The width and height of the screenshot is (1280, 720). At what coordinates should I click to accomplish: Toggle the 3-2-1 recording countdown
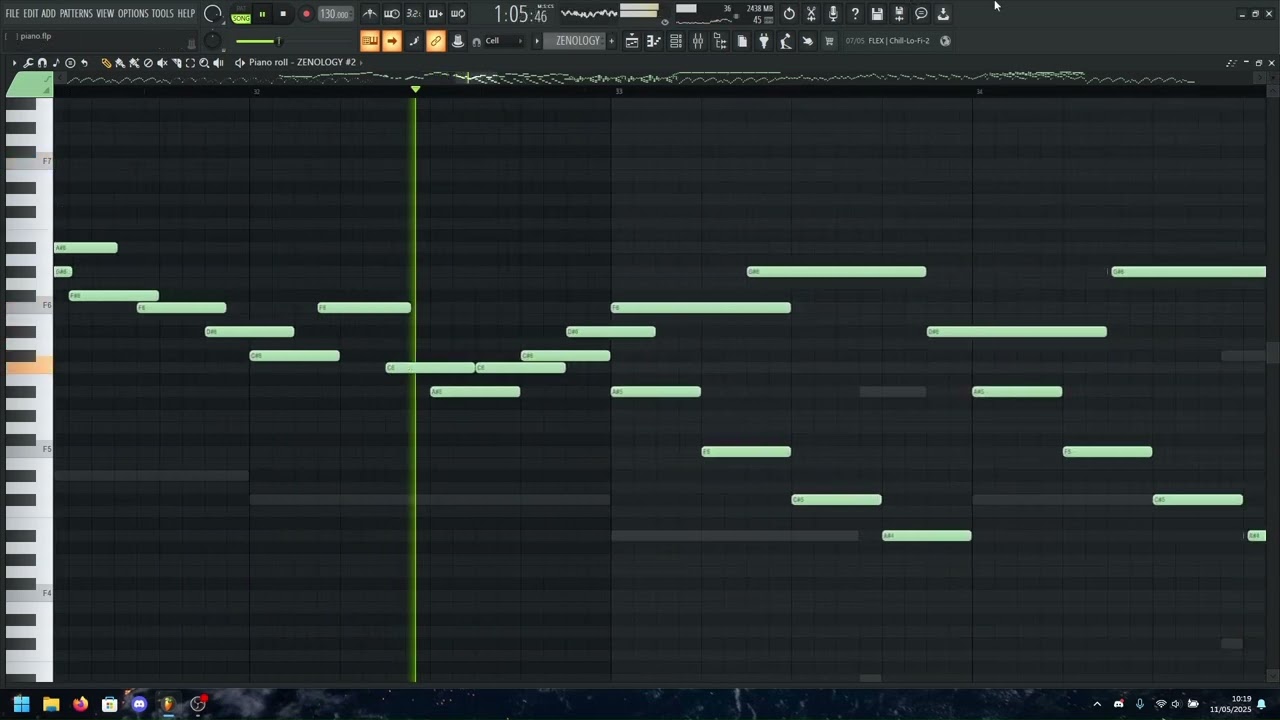[x=414, y=14]
